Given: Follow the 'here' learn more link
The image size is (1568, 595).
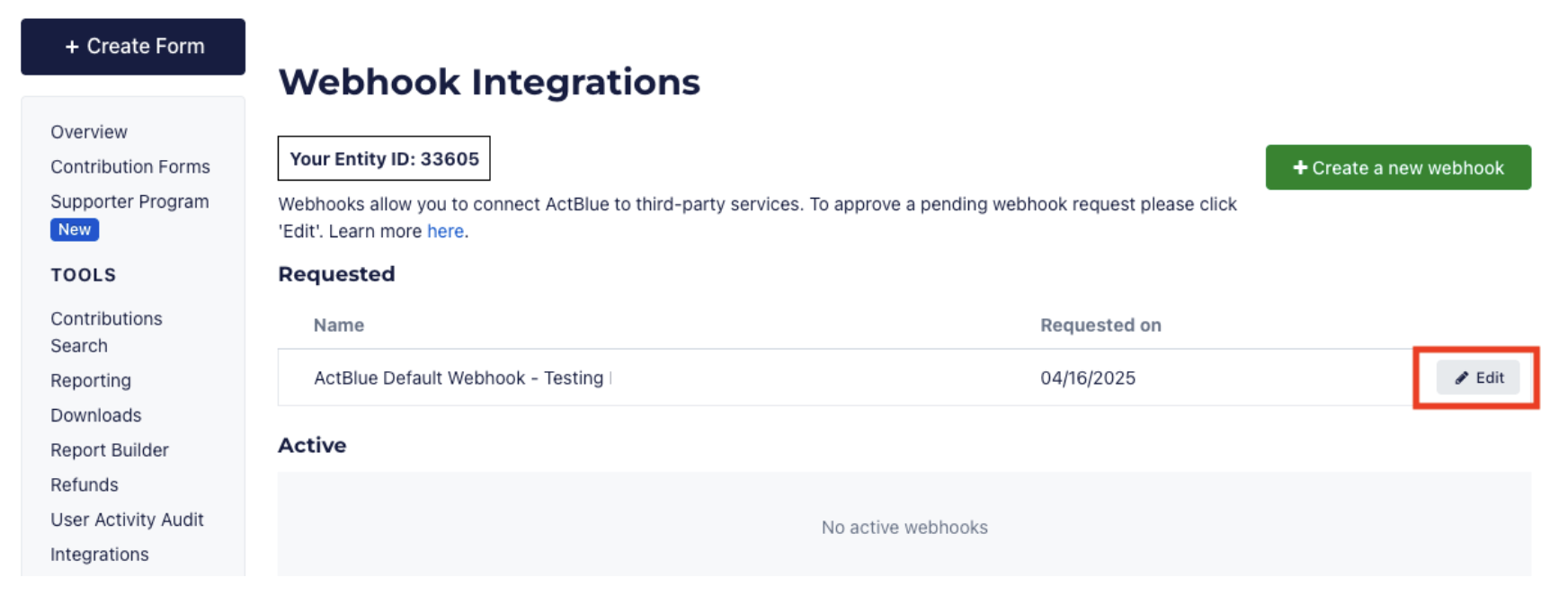Looking at the screenshot, I should click(x=445, y=232).
